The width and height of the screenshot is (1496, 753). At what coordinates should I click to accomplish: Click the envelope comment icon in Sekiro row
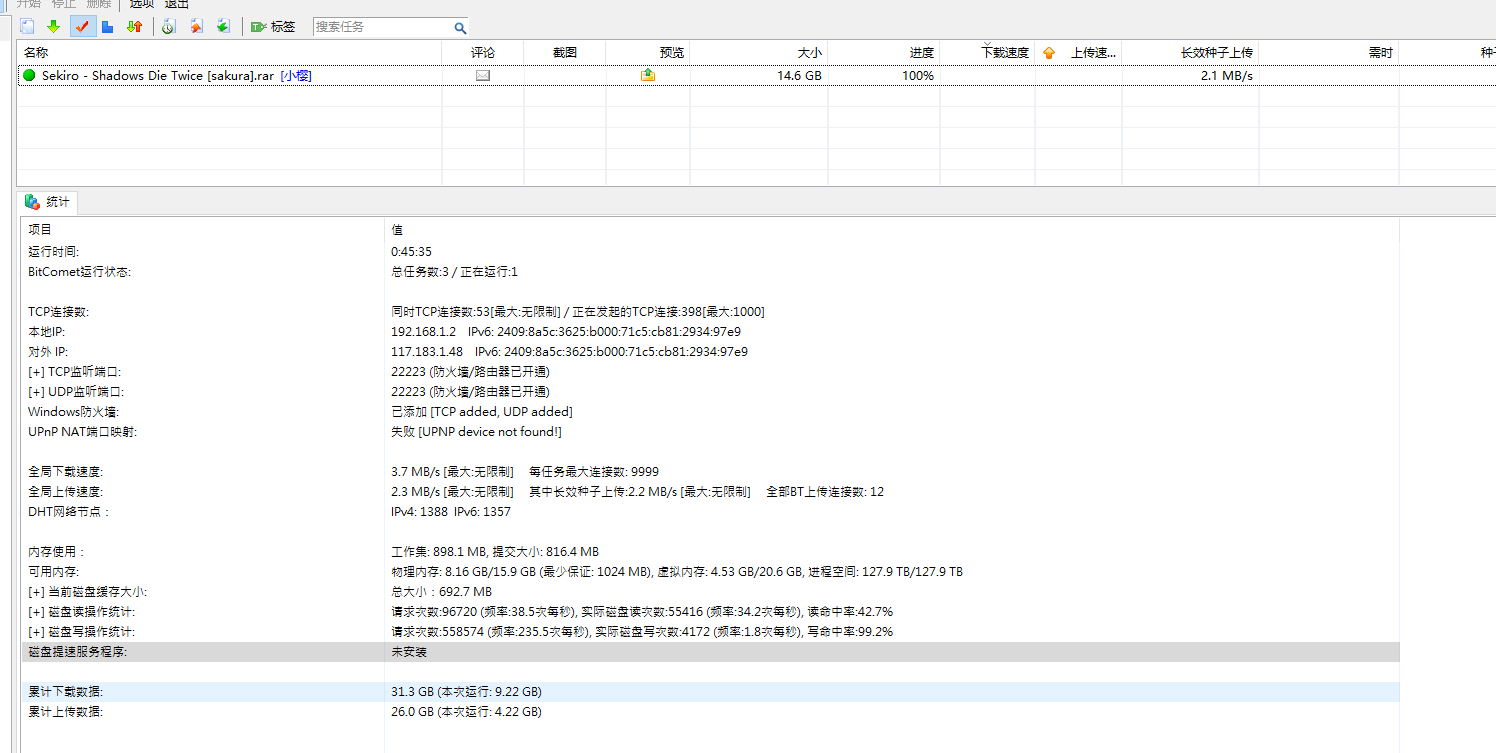coord(483,76)
